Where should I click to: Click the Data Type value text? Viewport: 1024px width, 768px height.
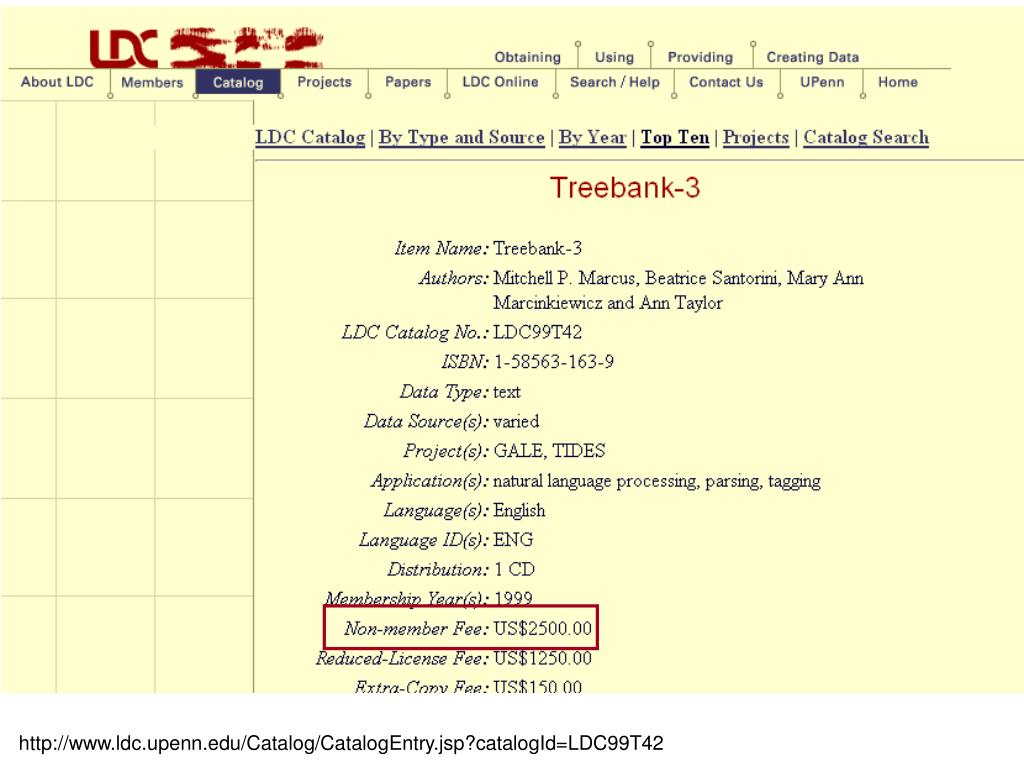pyautogui.click(x=507, y=392)
